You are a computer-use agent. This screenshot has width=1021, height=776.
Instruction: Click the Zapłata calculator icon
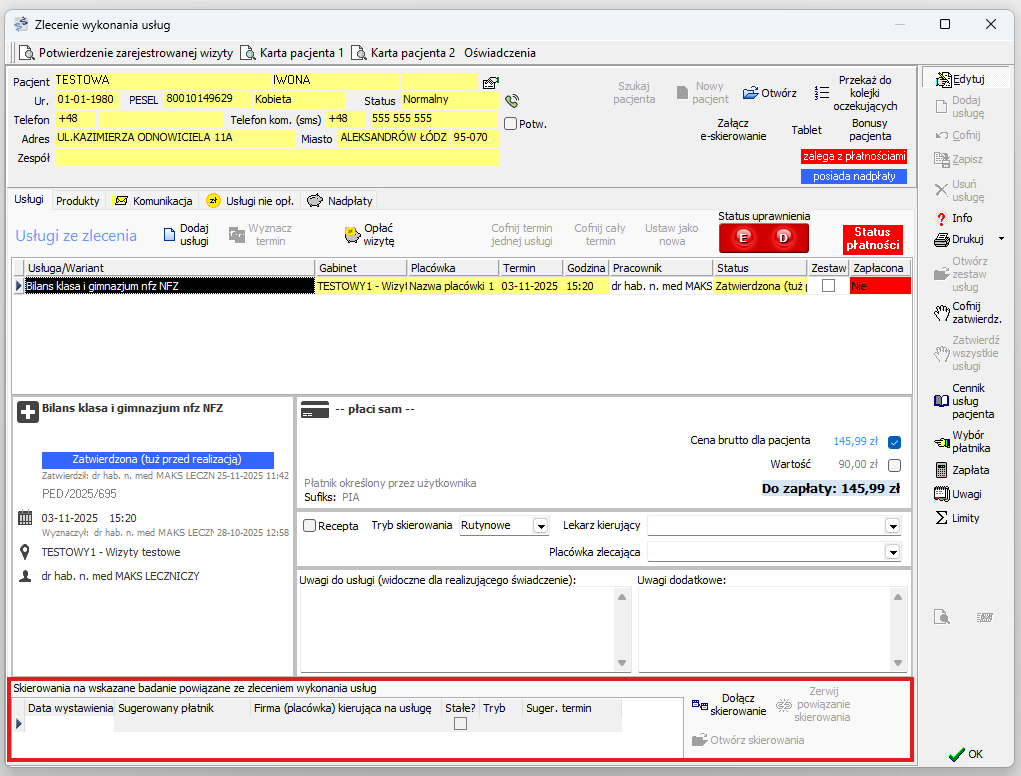941,470
